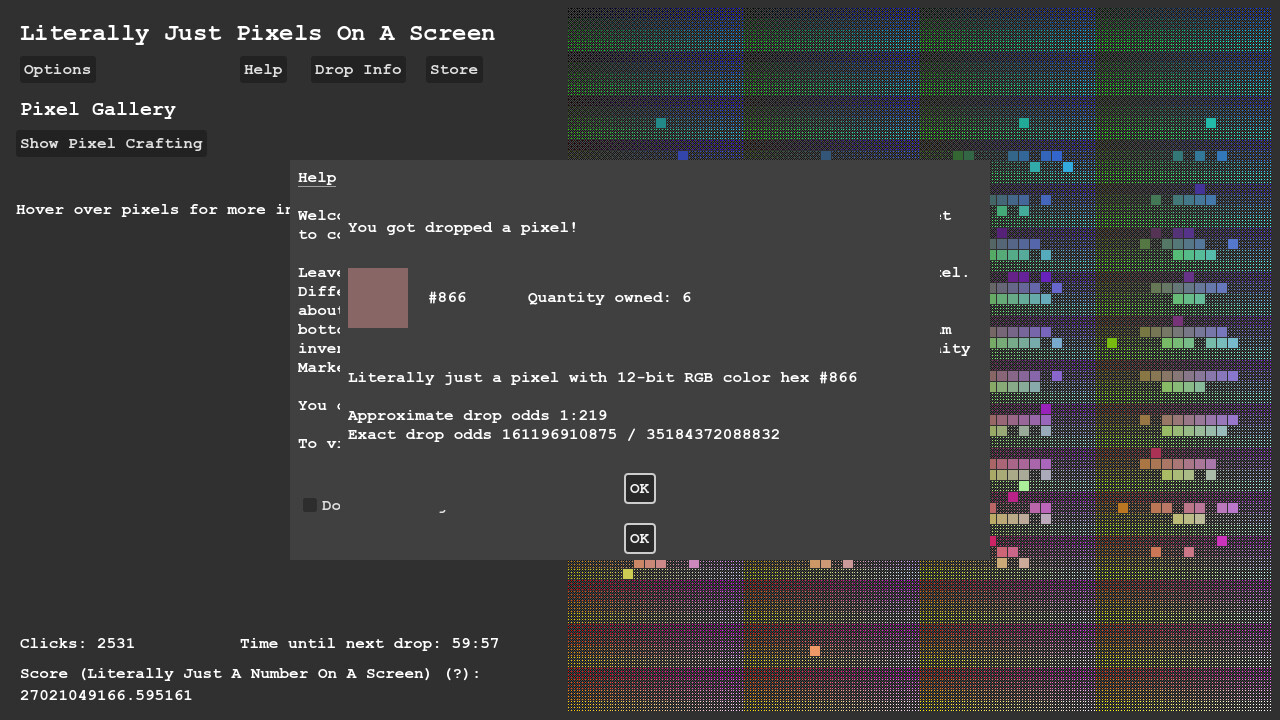
Task: Open the Options menu
Action: 57,69
